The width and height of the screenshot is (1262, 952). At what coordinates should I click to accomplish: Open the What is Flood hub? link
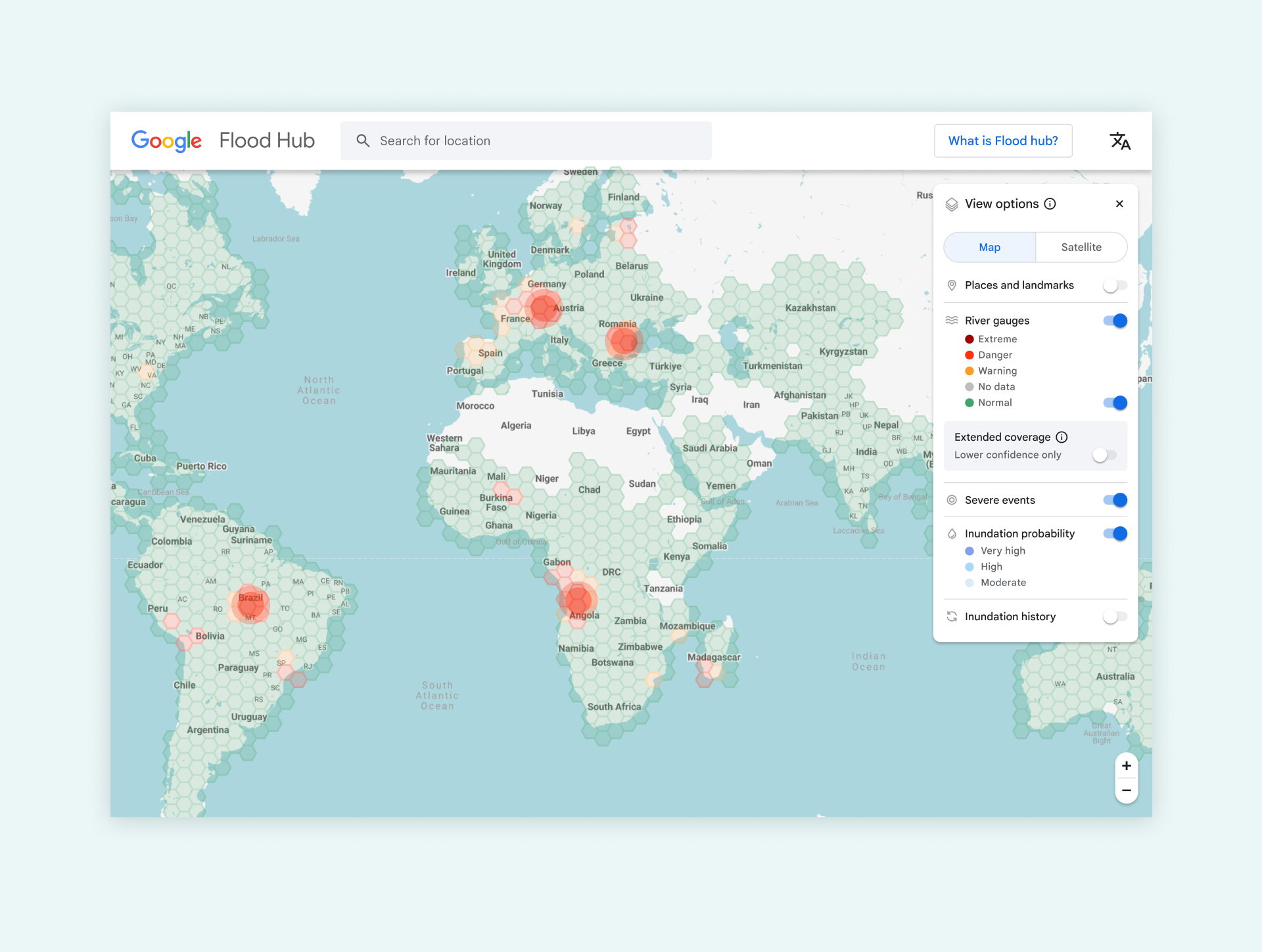(1003, 141)
